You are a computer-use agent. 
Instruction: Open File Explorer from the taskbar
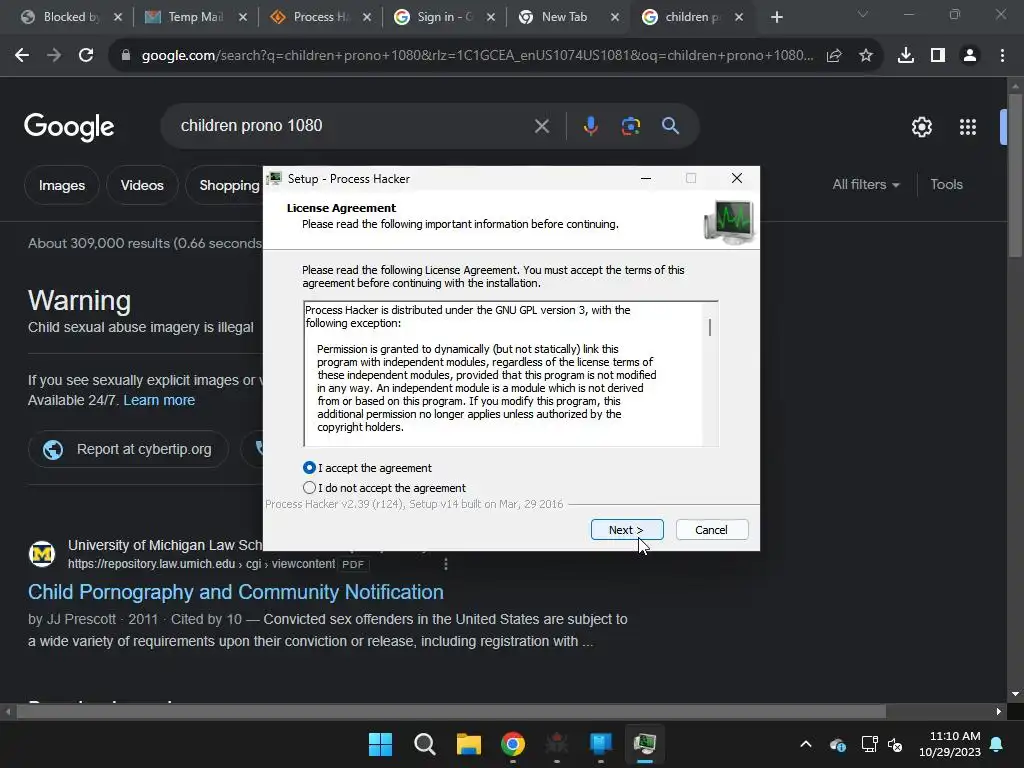coord(469,744)
